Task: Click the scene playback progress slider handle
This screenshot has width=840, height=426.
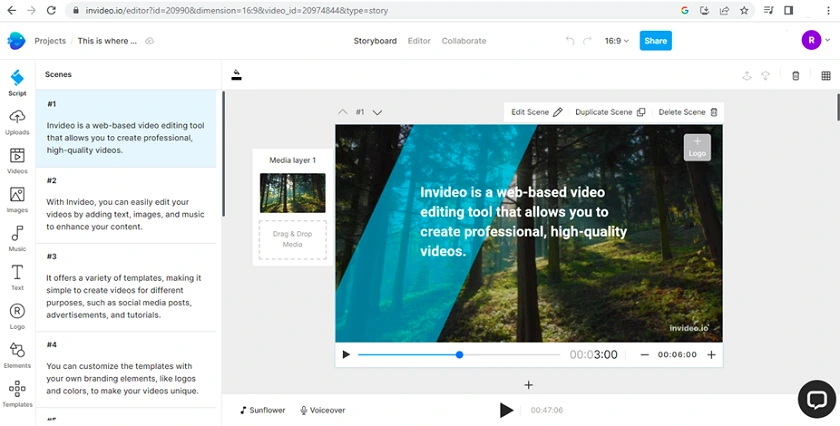Action: coord(459,355)
